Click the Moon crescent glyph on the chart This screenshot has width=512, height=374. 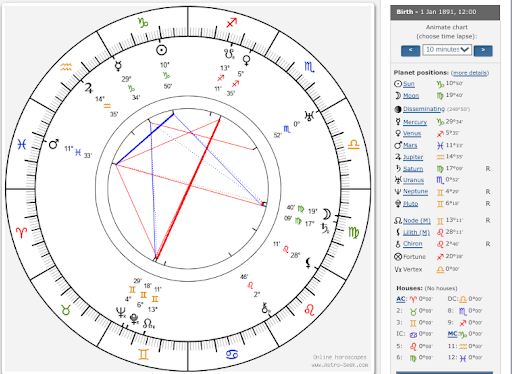click(327, 214)
